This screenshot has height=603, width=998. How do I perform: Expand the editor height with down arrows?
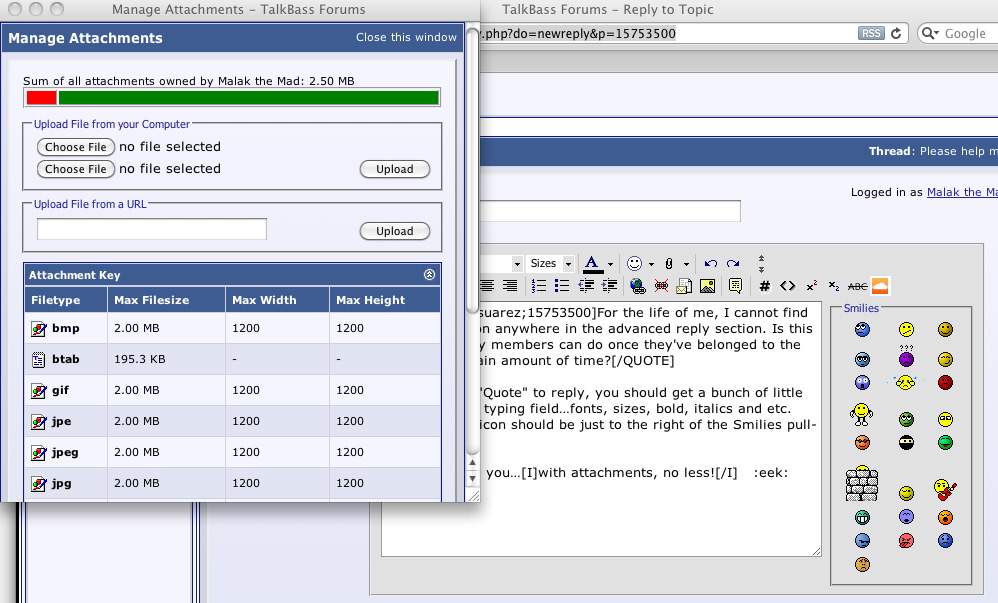coord(761,269)
